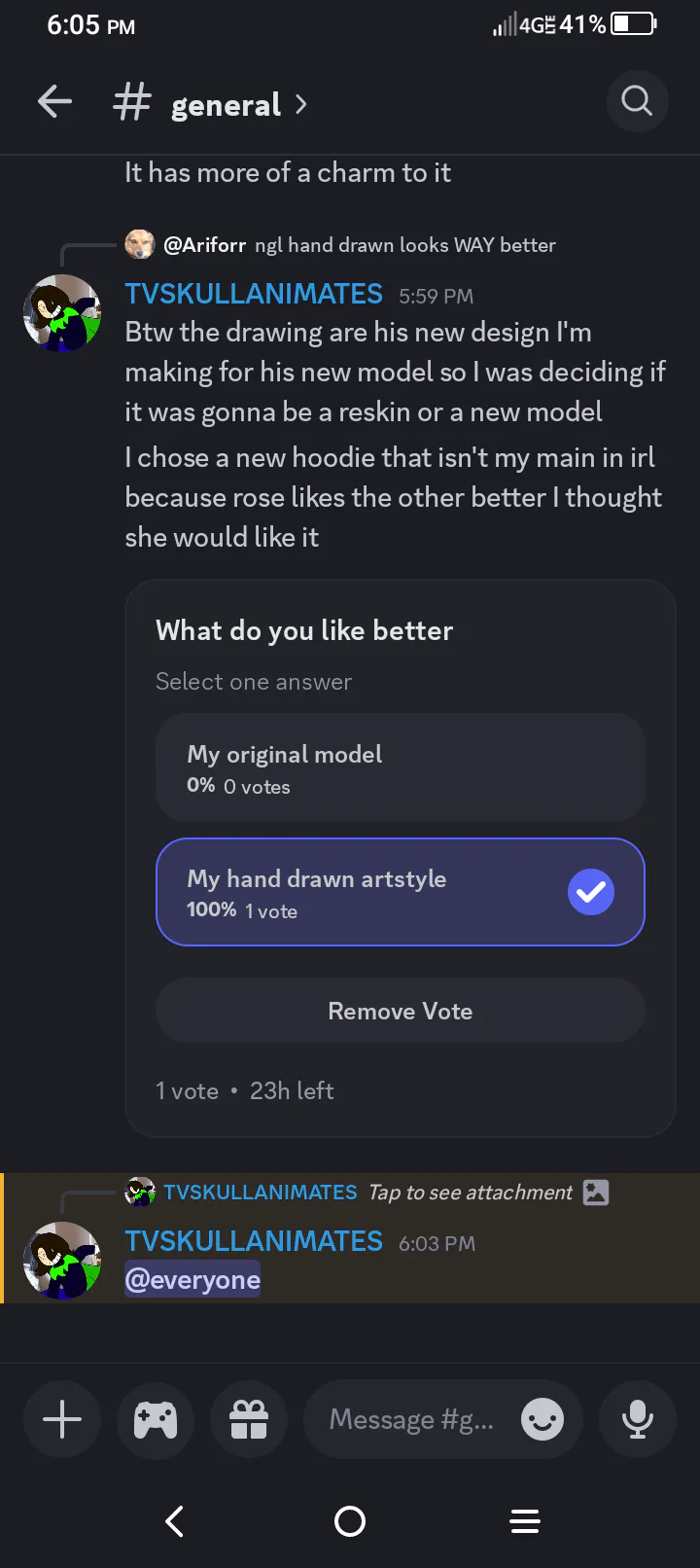Select the My original model poll option
Screen dimensions: 700x1568
[x=401, y=767]
